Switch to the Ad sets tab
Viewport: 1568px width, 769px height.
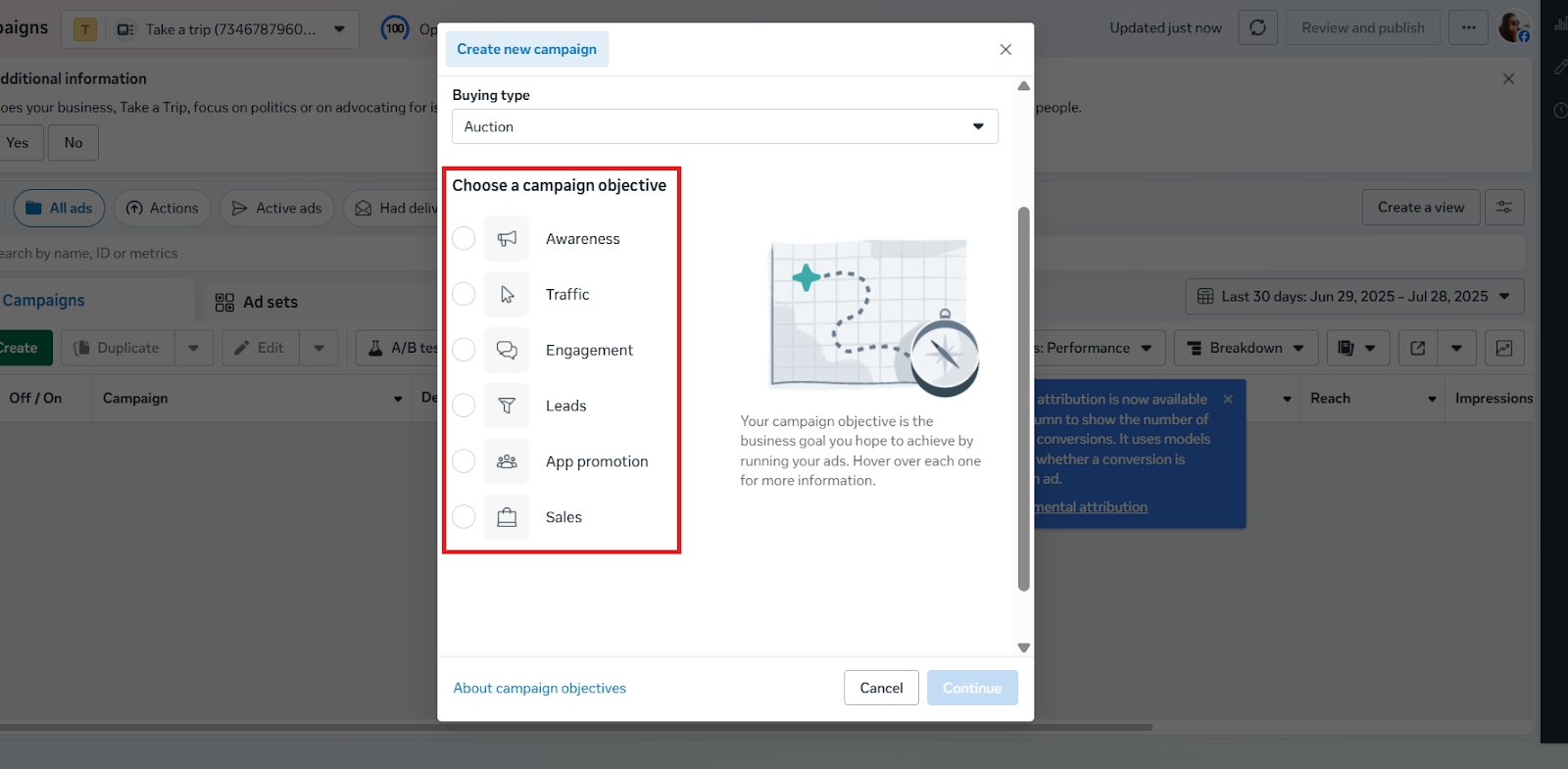[257, 302]
